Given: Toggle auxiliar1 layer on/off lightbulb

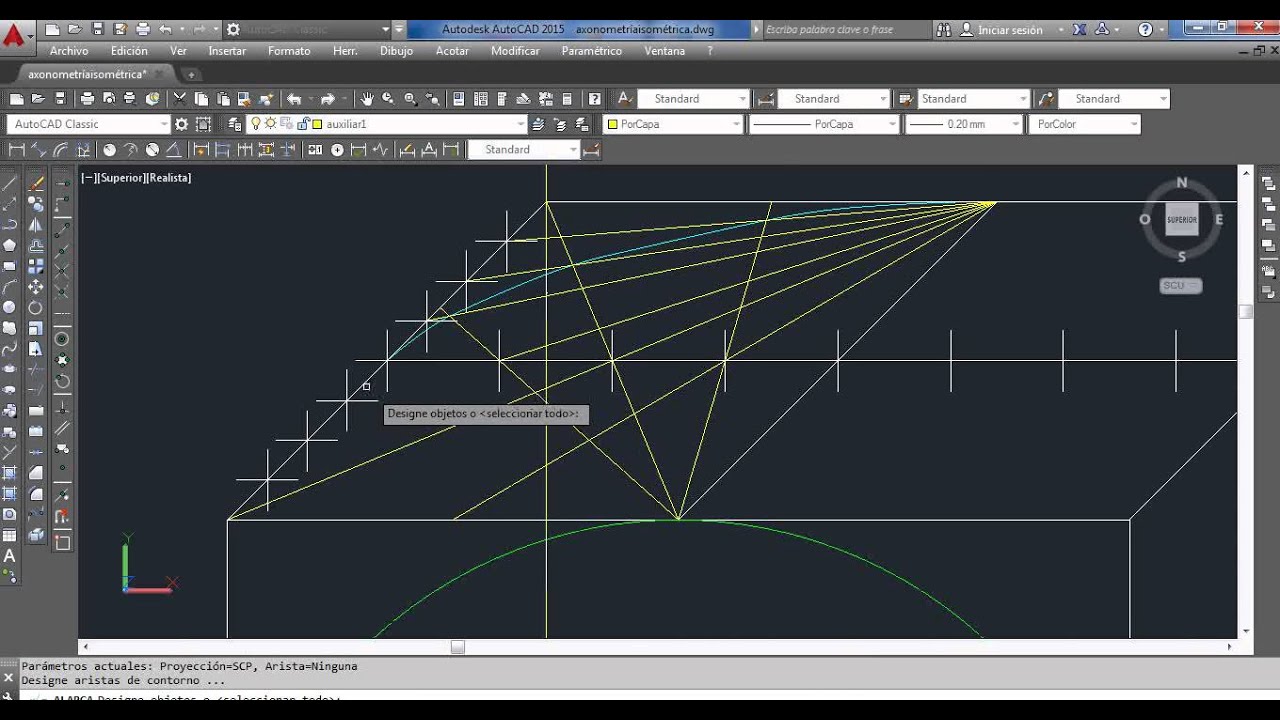Looking at the screenshot, I should (256, 124).
